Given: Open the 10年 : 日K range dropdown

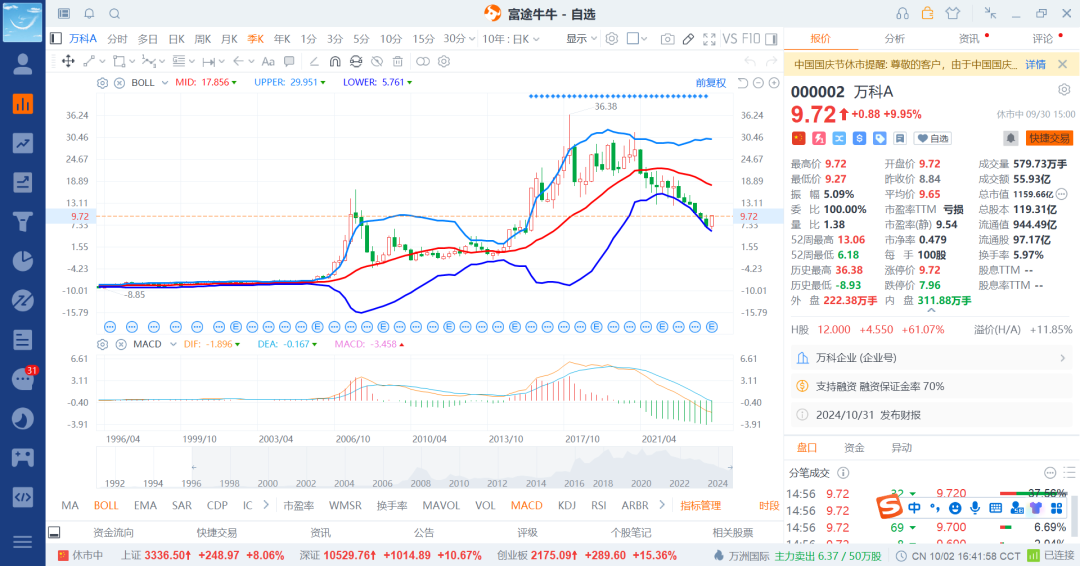Looking at the screenshot, I should (510, 39).
